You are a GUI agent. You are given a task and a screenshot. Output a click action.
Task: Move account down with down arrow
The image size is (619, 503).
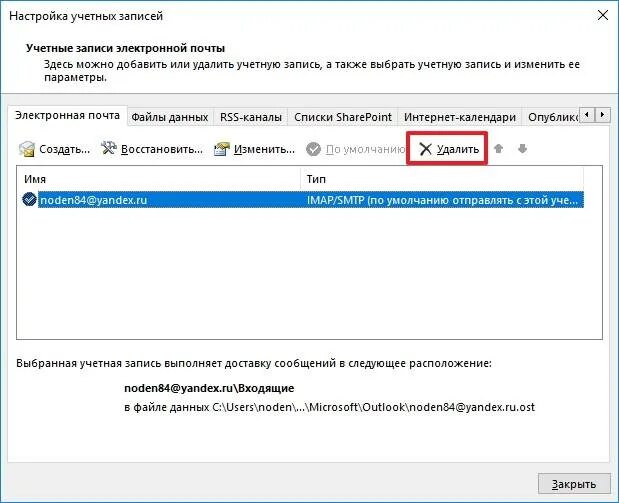(522, 149)
